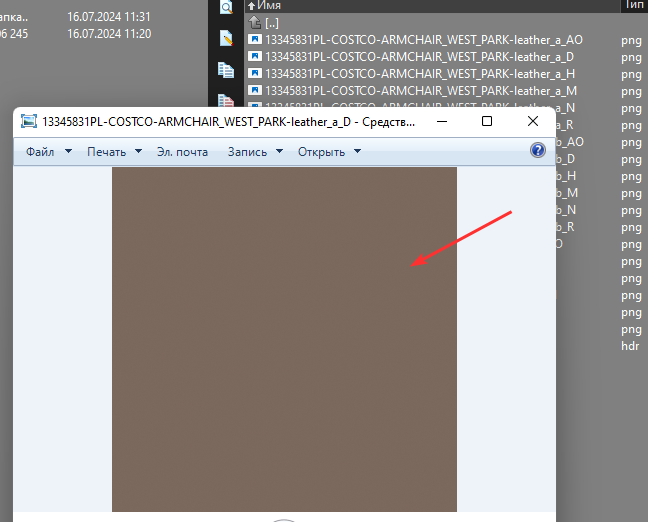
Task: Select partially visible file ending b_H
Action: coord(566,176)
